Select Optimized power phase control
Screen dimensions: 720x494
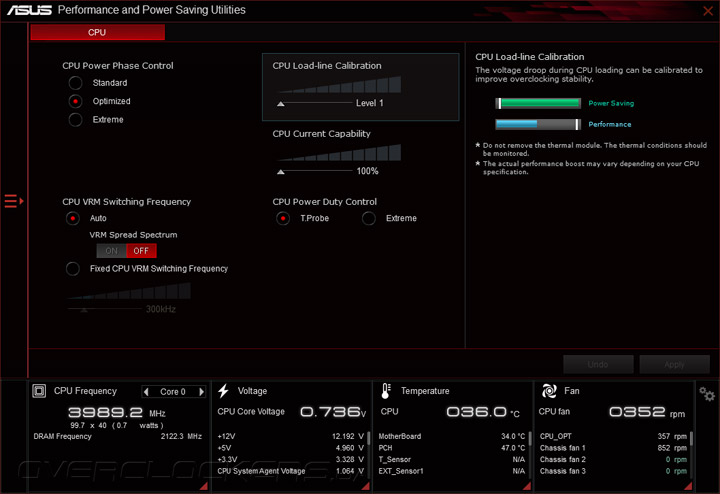pyautogui.click(x=75, y=101)
